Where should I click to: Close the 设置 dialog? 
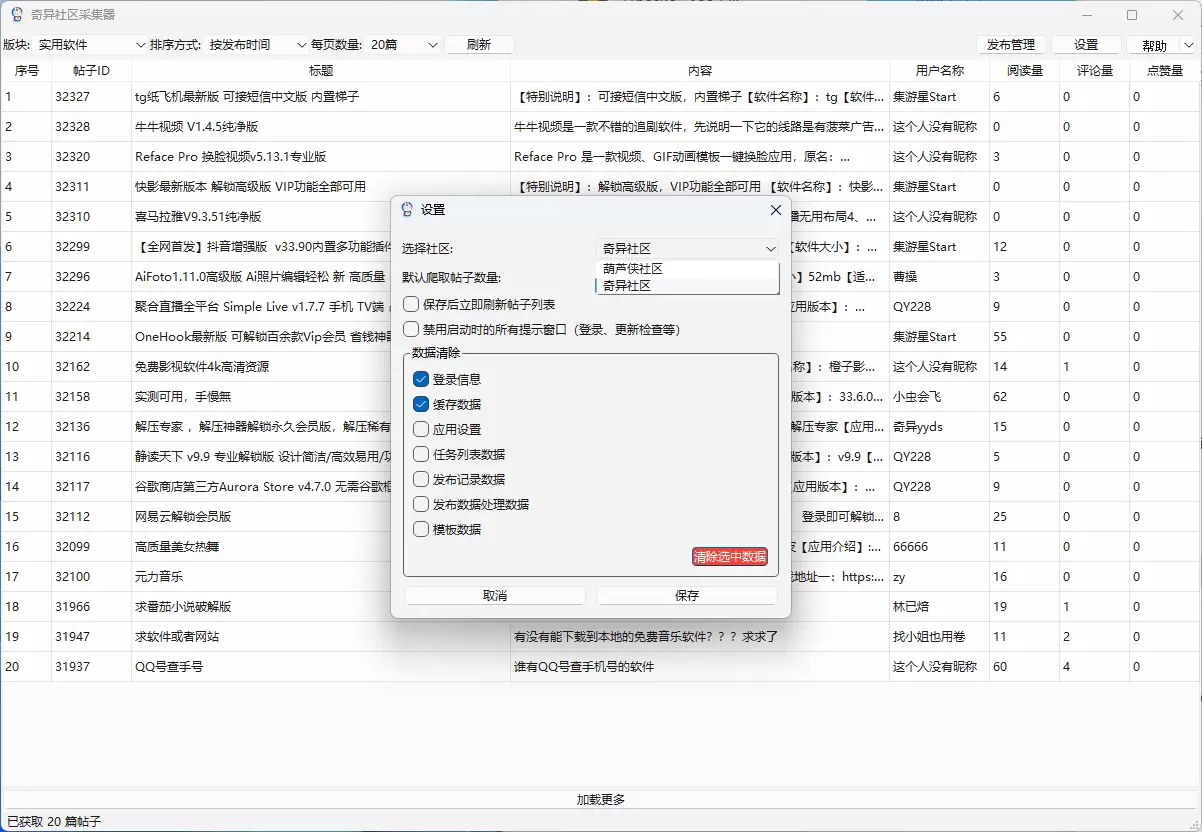point(775,209)
